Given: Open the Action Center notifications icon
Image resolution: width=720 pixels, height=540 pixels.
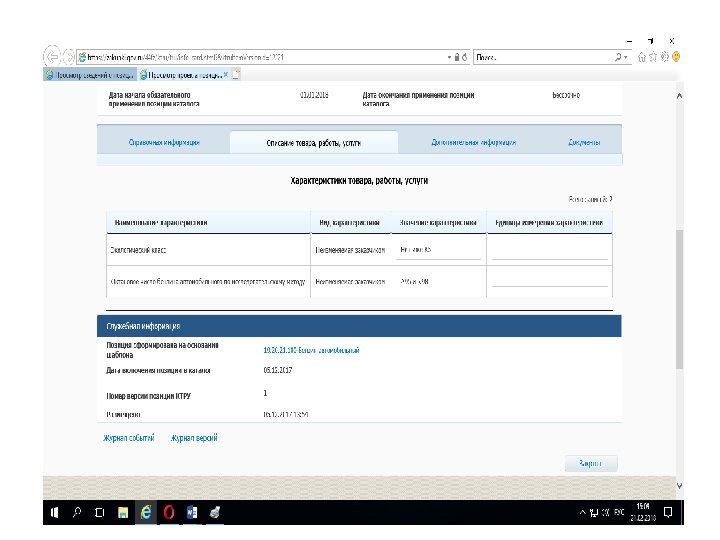Looking at the screenshot, I should pyautogui.click(x=668, y=512).
